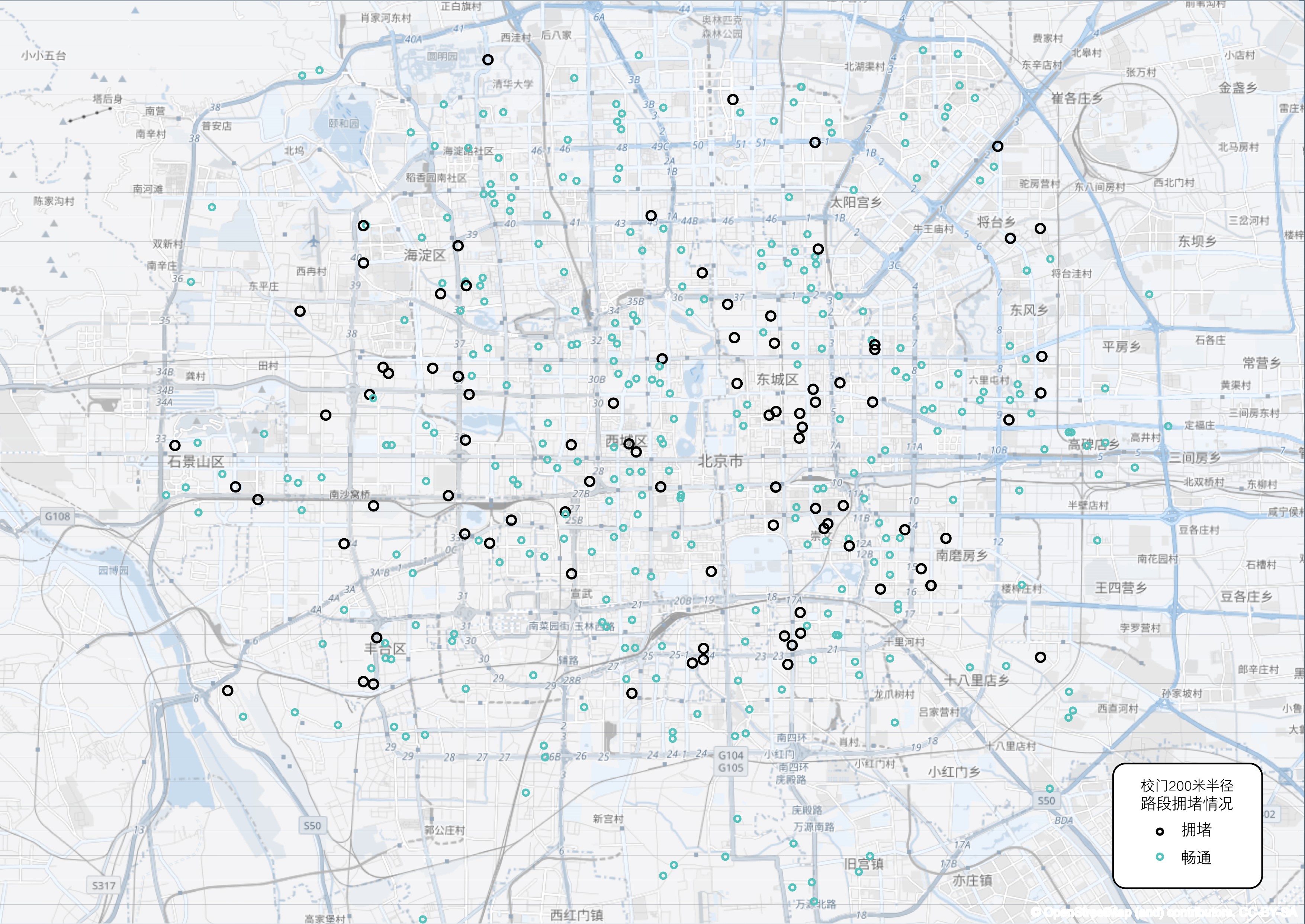This screenshot has height=924, width=1305.
Task: Select the 东城区 district label
Action: (777, 379)
